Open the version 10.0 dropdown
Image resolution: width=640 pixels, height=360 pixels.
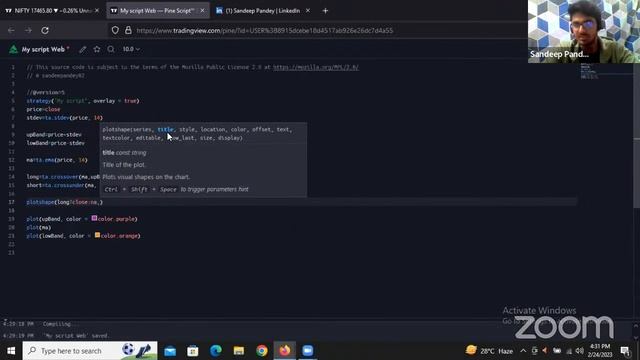[131, 49]
